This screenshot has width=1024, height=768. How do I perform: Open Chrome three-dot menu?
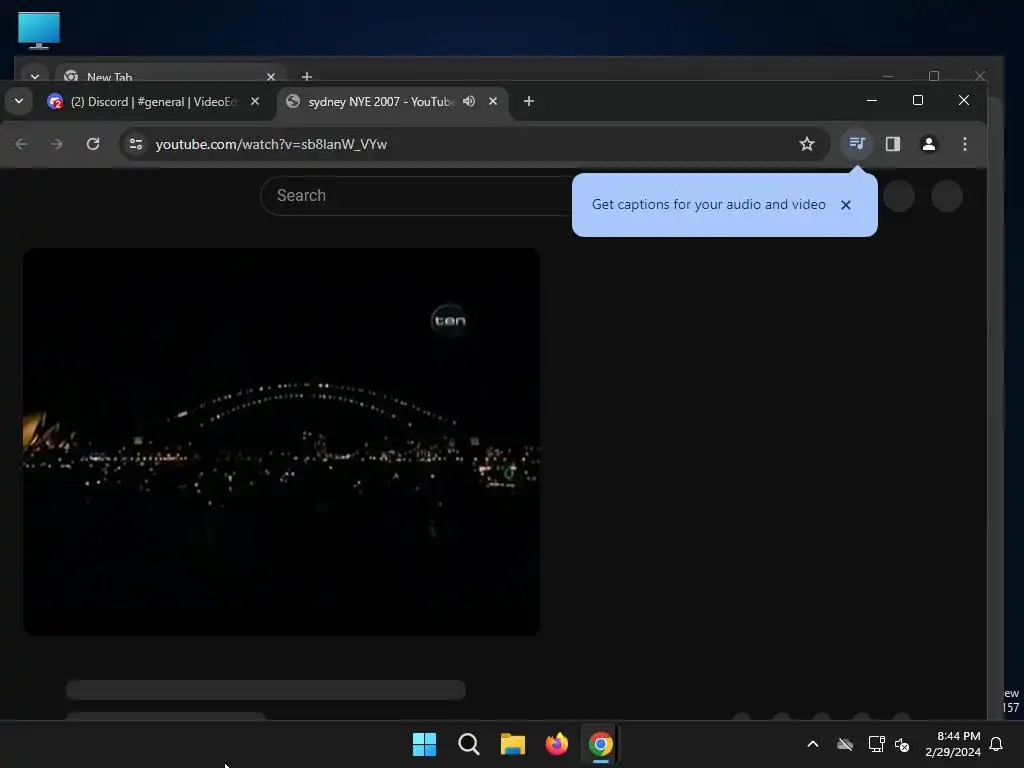pyautogui.click(x=965, y=144)
